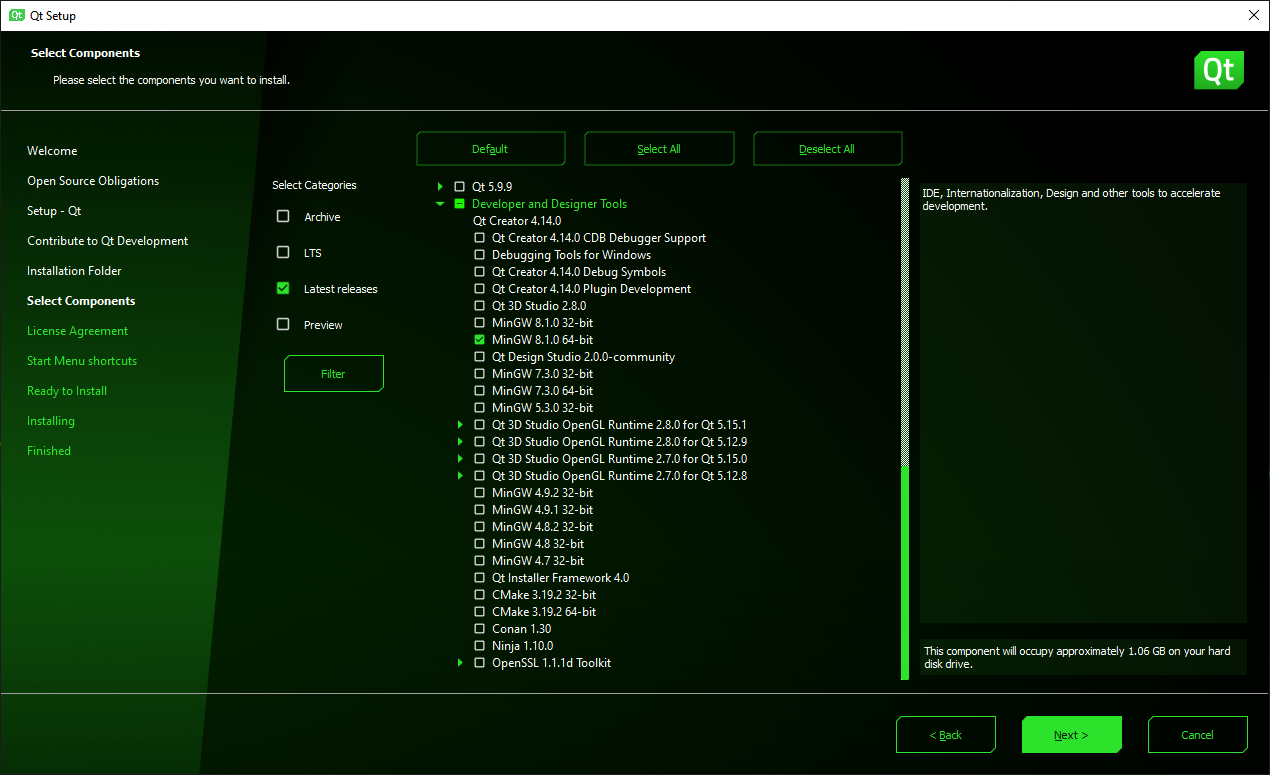Select the MinGW 4.8.2 32-bit checkbox

click(480, 527)
